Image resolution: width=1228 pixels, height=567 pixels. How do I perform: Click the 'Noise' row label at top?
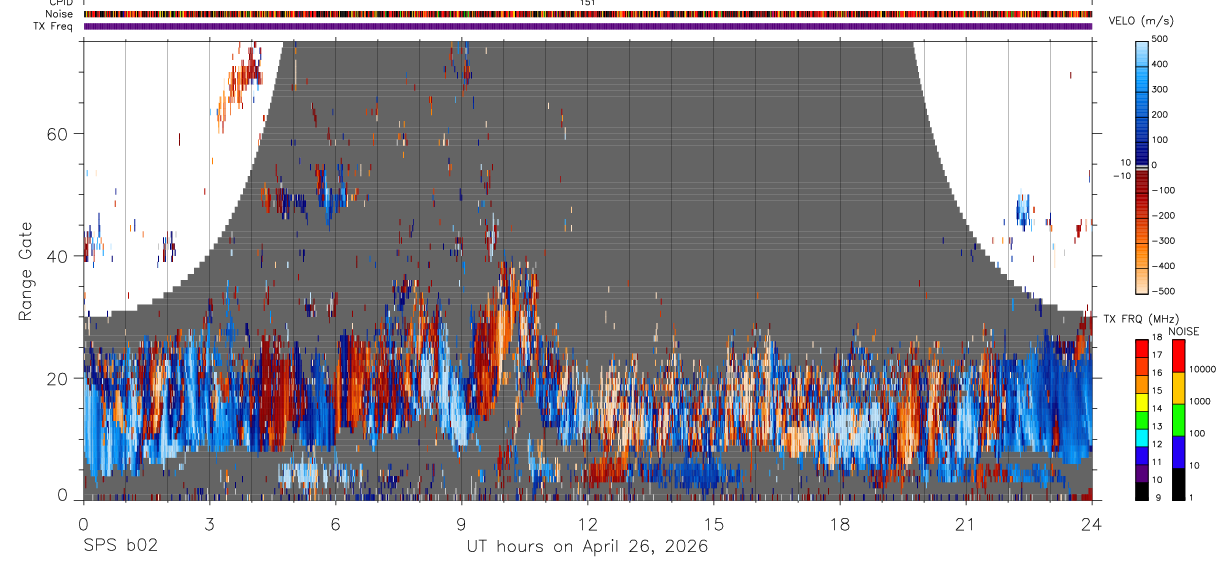(x=60, y=14)
